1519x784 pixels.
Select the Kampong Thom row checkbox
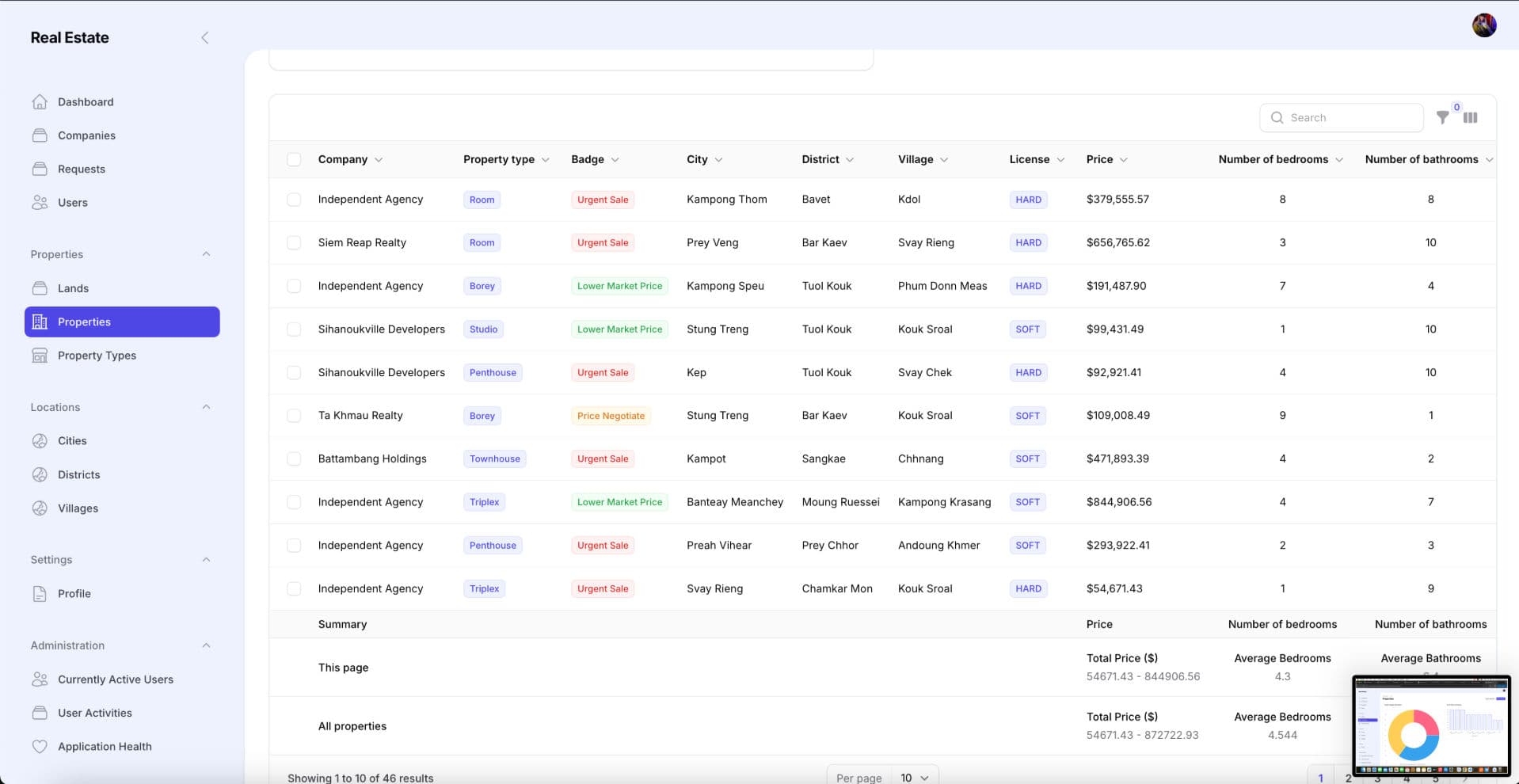click(x=294, y=200)
